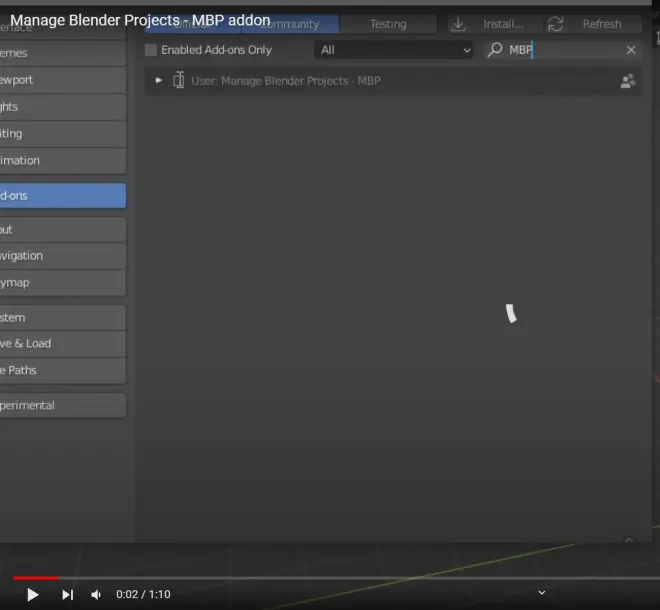Viewport: 660px width, 610px height.
Task: Expand the Manage Blender Projects add-on details
Action: click(x=159, y=80)
